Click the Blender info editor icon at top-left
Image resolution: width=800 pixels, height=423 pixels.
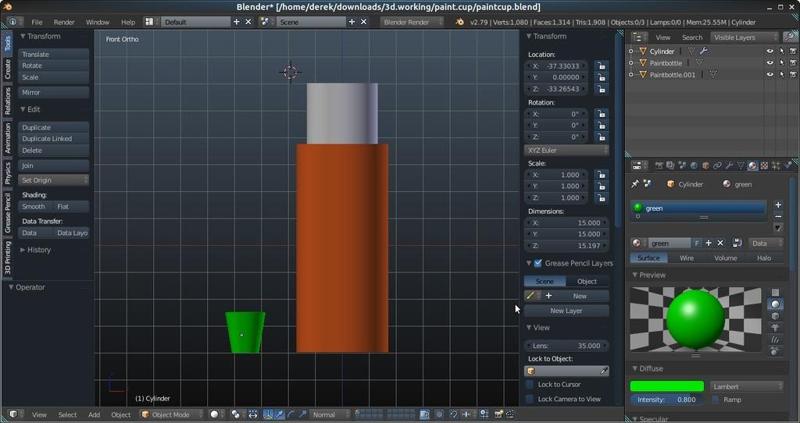point(13,21)
